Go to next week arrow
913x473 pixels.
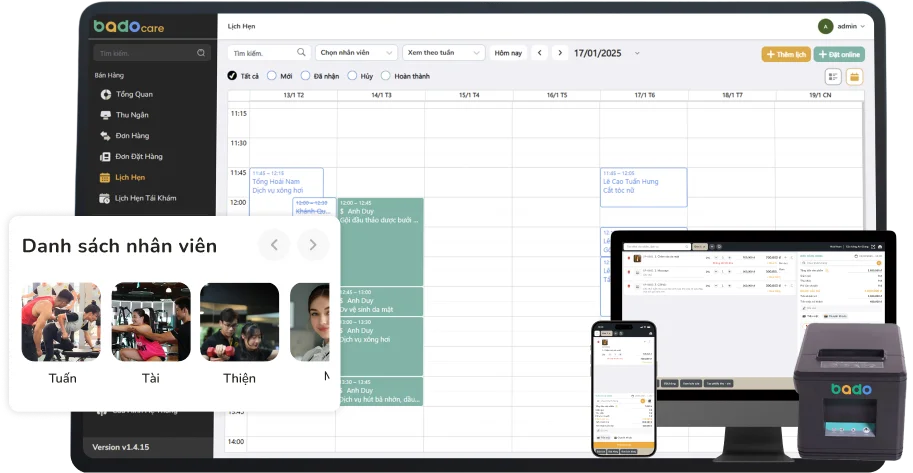(560, 53)
